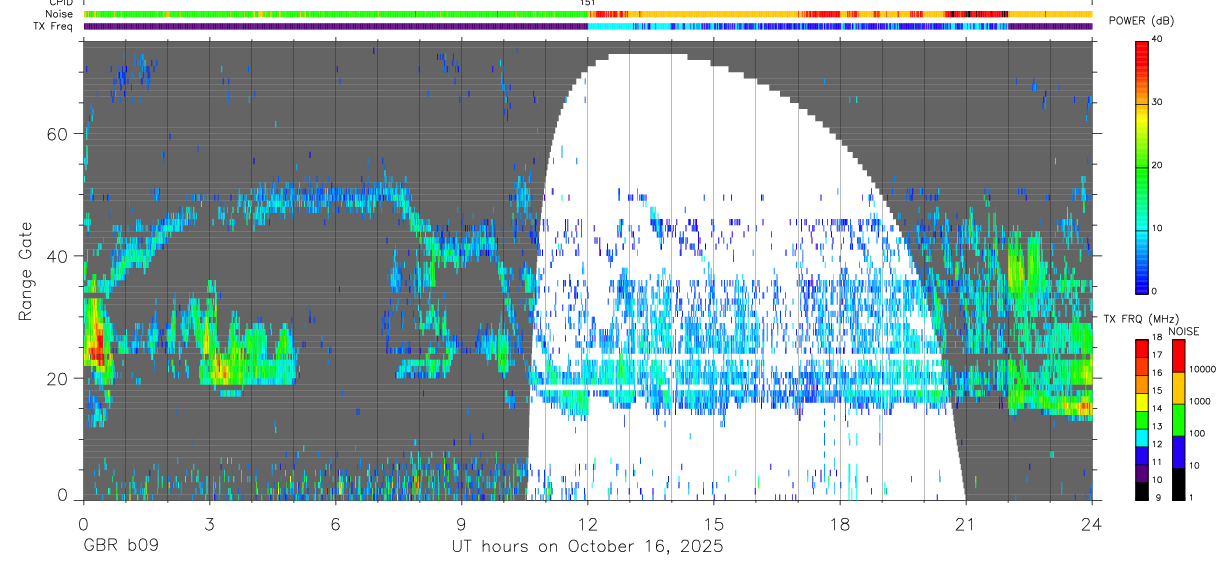Click the POWER rainbow color bar
This screenshot has height=567, width=1228.
point(1141,166)
